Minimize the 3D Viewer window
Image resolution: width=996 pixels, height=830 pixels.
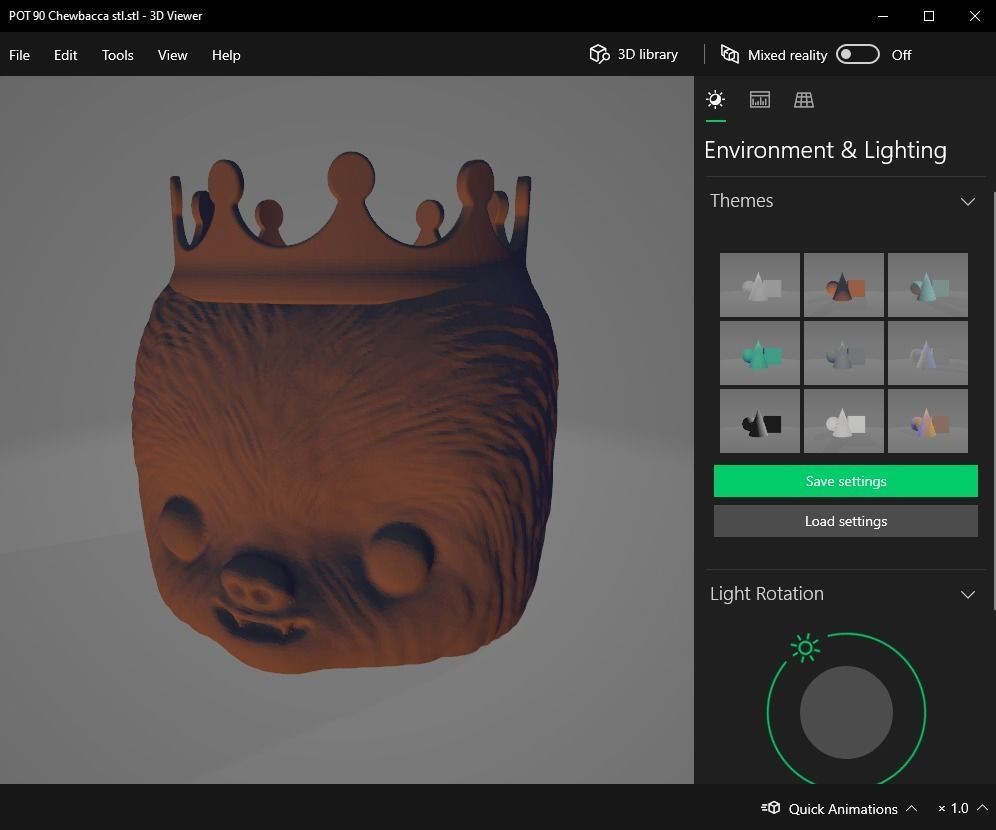coord(882,16)
